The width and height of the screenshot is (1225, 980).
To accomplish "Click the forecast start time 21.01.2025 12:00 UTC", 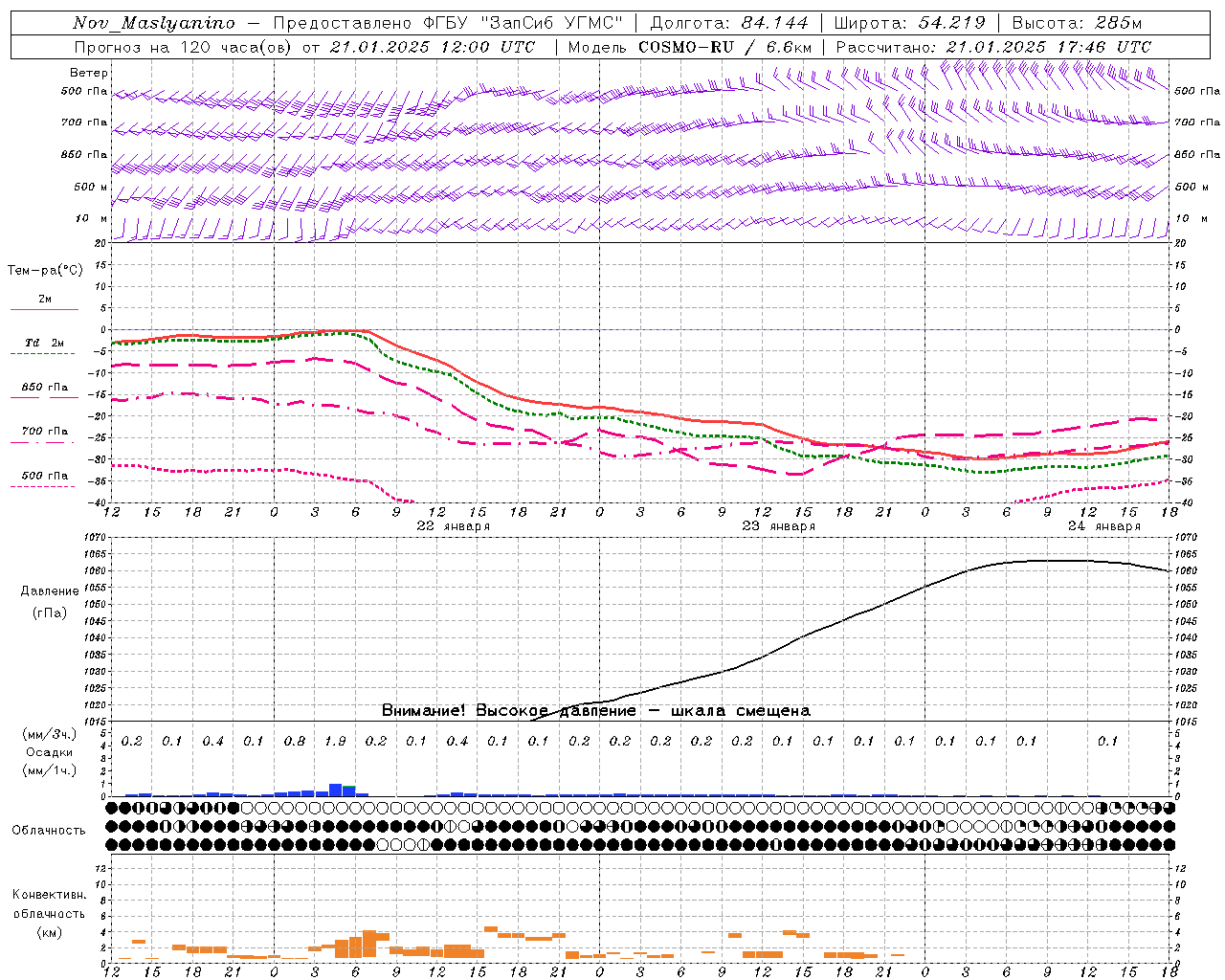I will 432,47.
